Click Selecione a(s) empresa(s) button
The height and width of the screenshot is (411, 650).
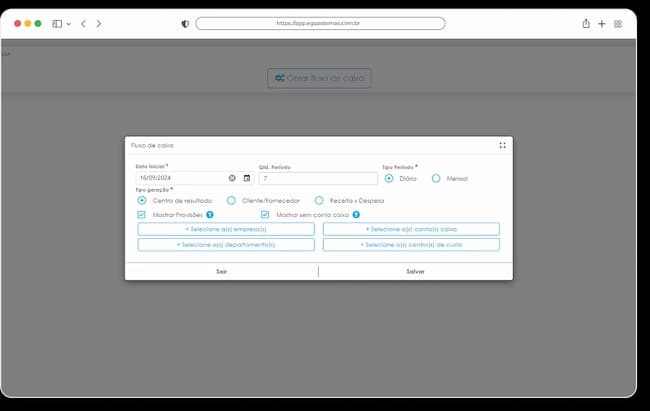click(x=226, y=229)
